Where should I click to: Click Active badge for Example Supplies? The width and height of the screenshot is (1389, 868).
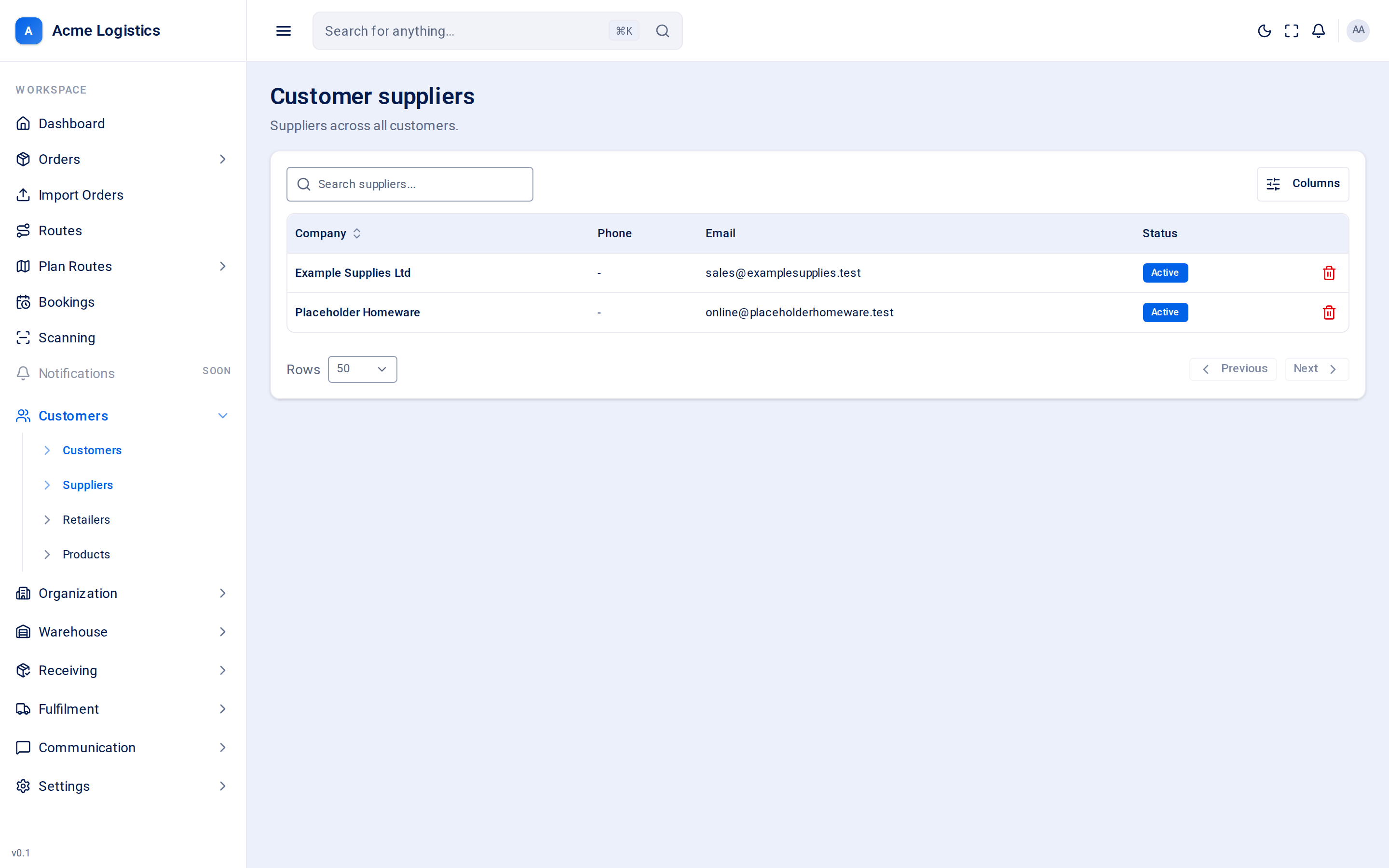coord(1165,272)
